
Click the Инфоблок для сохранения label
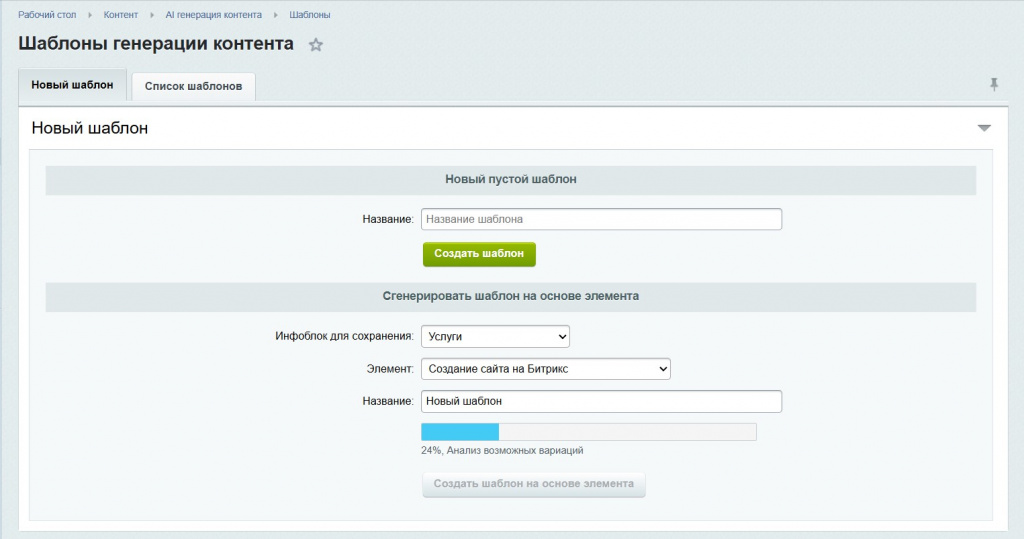click(344, 336)
